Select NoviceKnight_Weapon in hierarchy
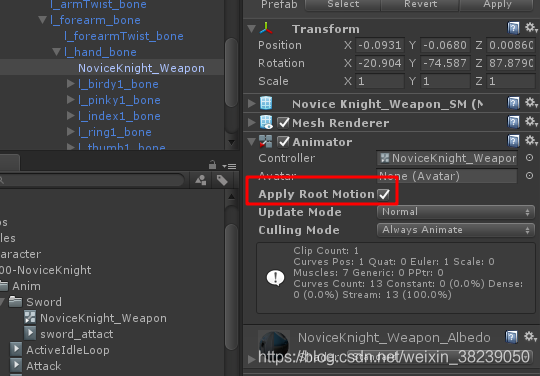 [x=141, y=68]
